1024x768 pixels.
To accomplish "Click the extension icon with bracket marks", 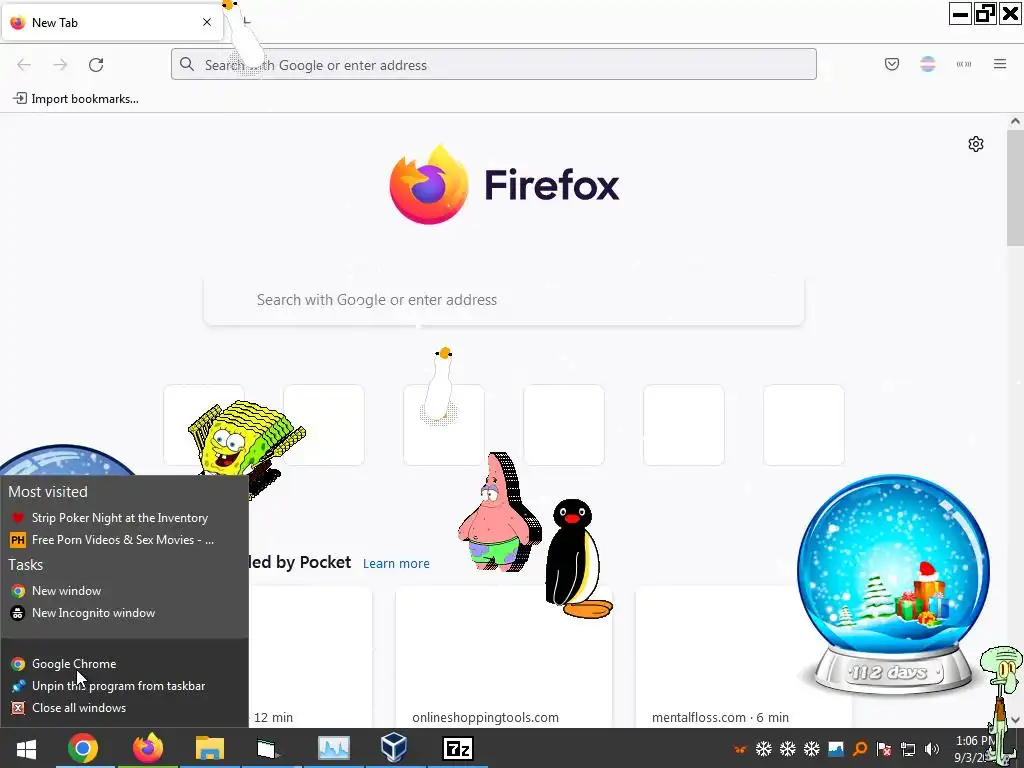I will click(963, 64).
